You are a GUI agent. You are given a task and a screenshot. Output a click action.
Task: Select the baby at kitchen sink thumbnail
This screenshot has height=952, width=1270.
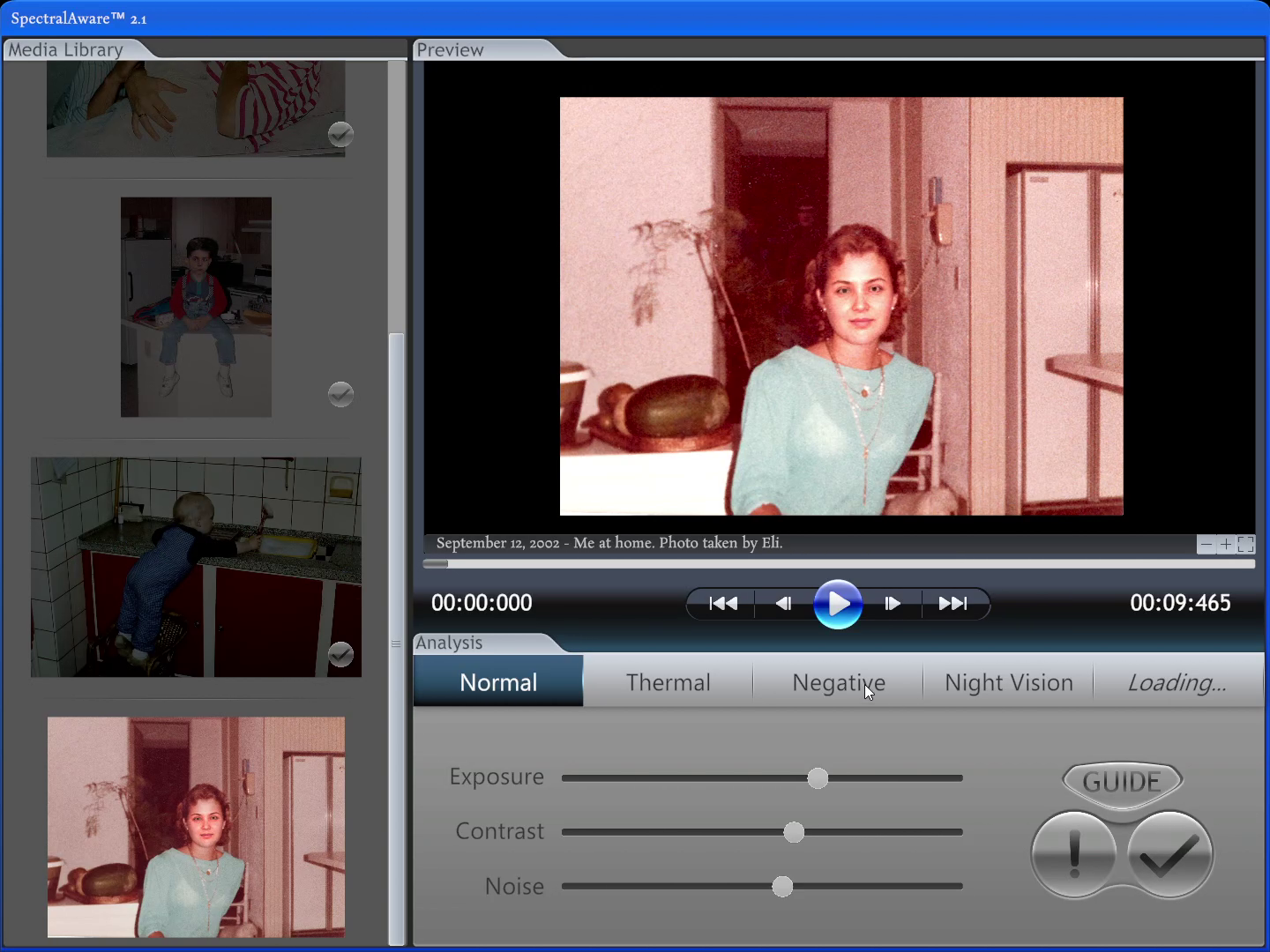(196, 567)
